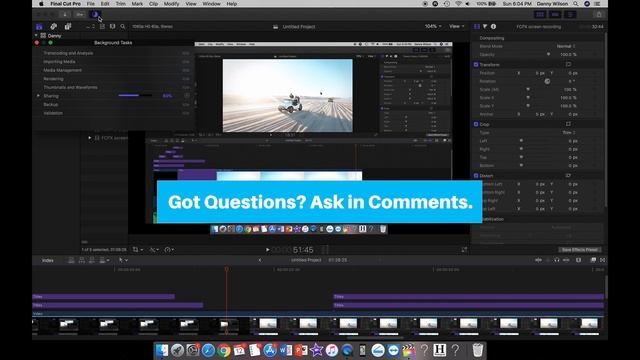The width and height of the screenshot is (640, 360).
Task: Toggle the Transform effect checkbox
Action: tap(476, 64)
